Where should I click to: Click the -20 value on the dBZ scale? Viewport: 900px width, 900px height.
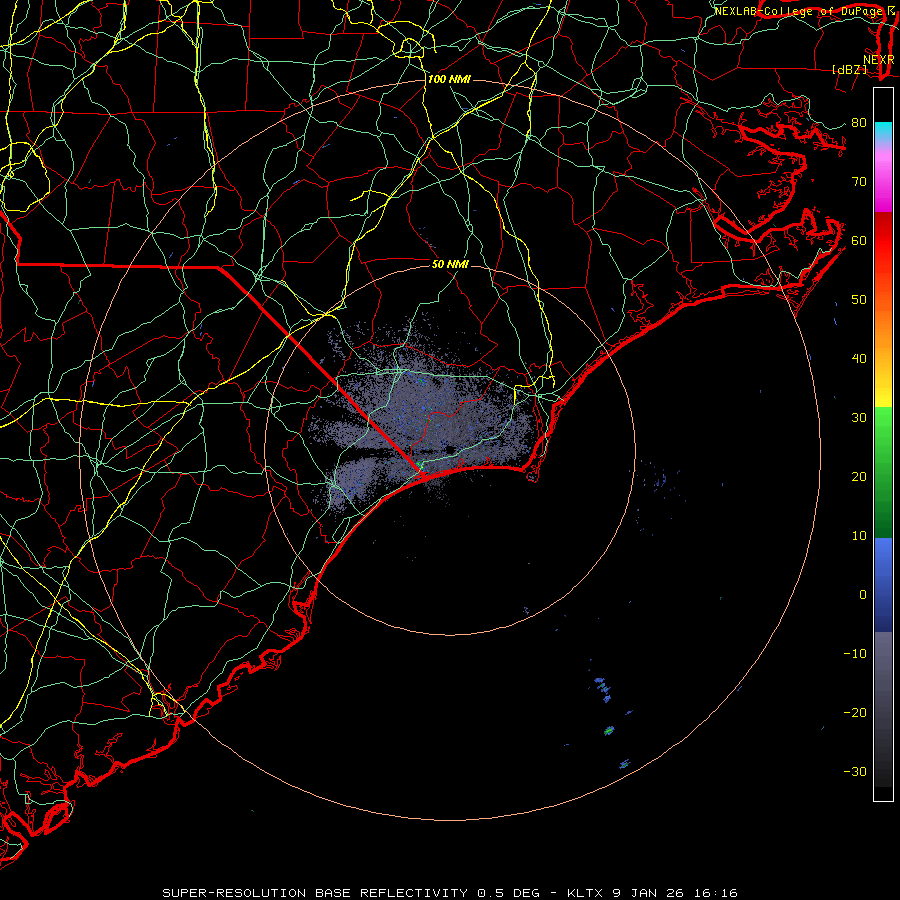pyautogui.click(x=855, y=712)
